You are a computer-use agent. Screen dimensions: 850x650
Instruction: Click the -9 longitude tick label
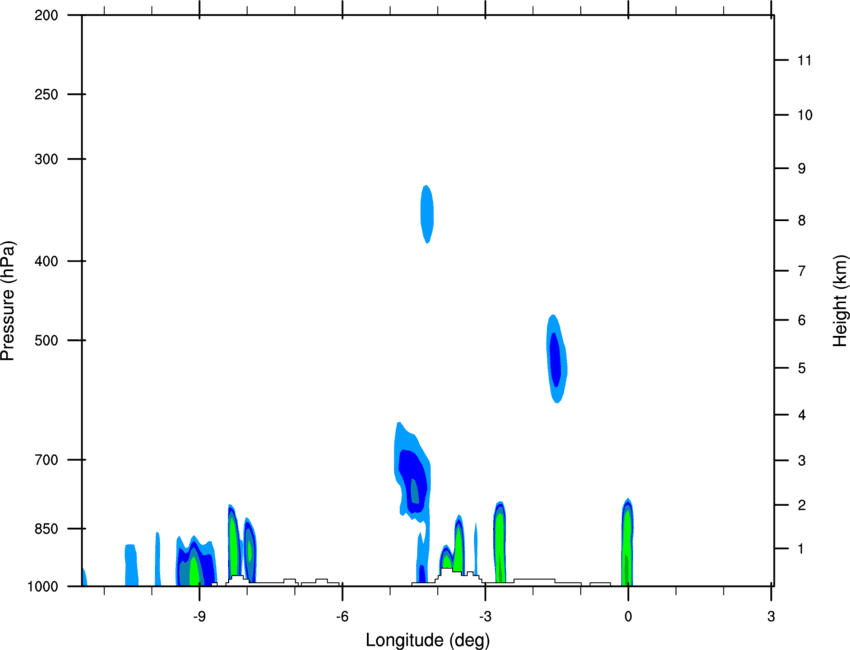pos(199,617)
